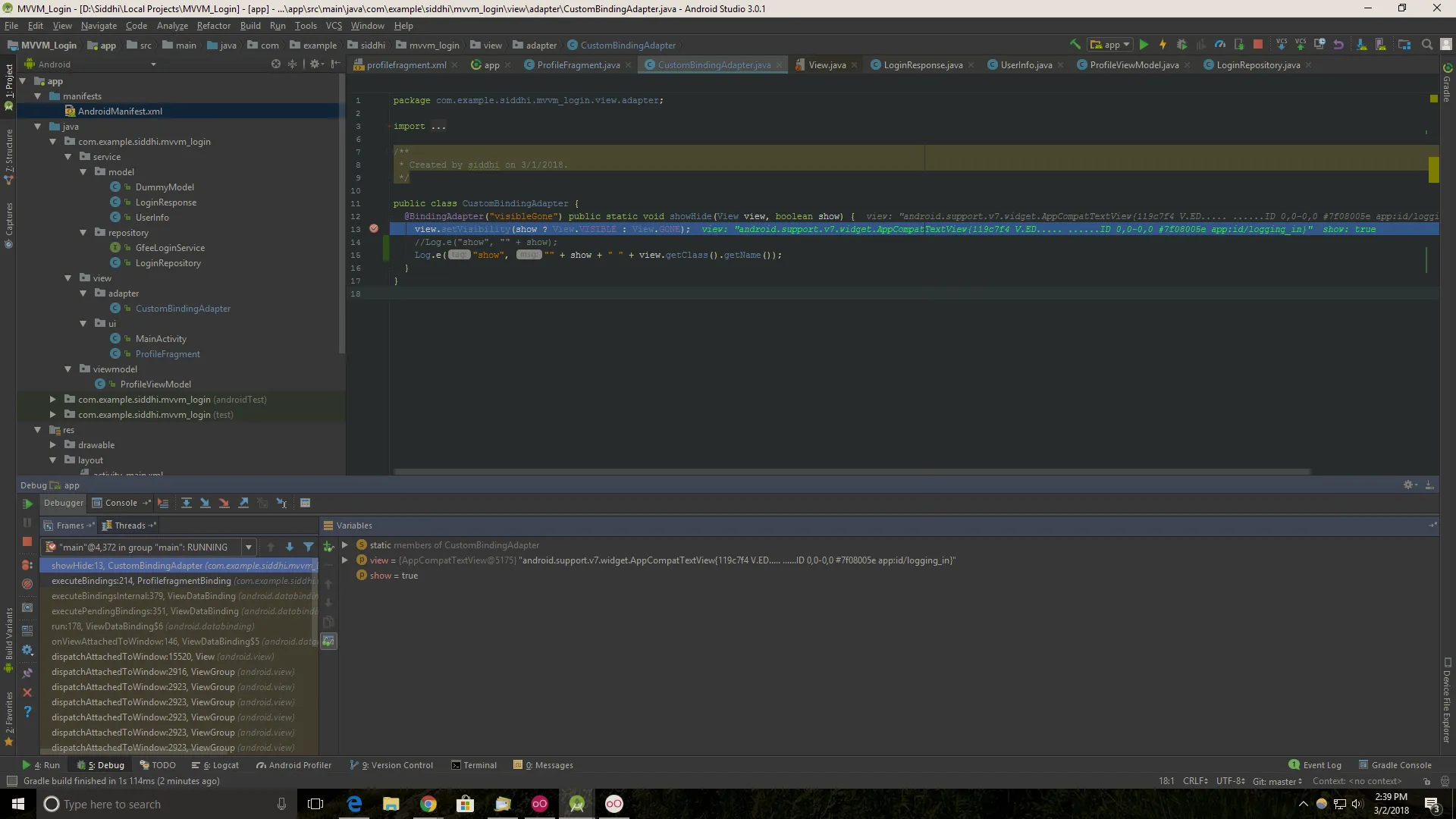Image resolution: width=1456 pixels, height=819 pixels.
Task: Click the Evaluate Expression calculator icon
Action: (x=305, y=503)
